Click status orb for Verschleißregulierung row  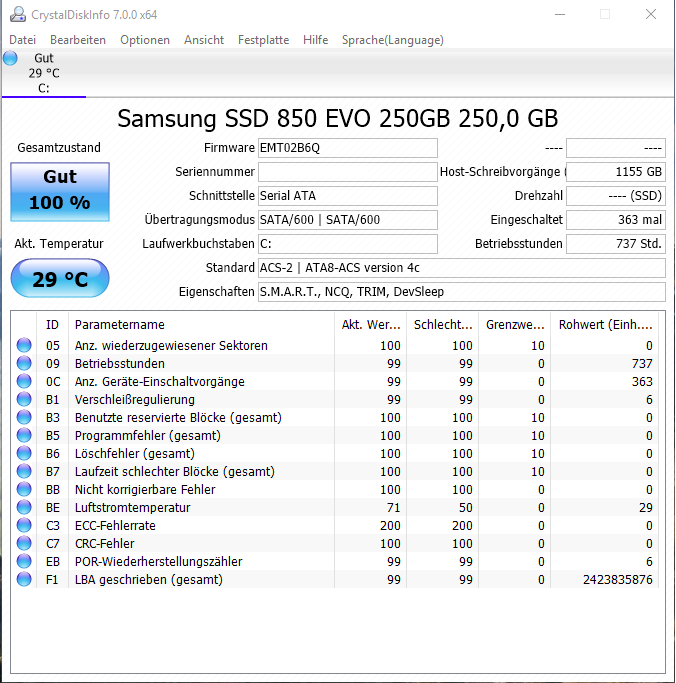click(x=24, y=399)
